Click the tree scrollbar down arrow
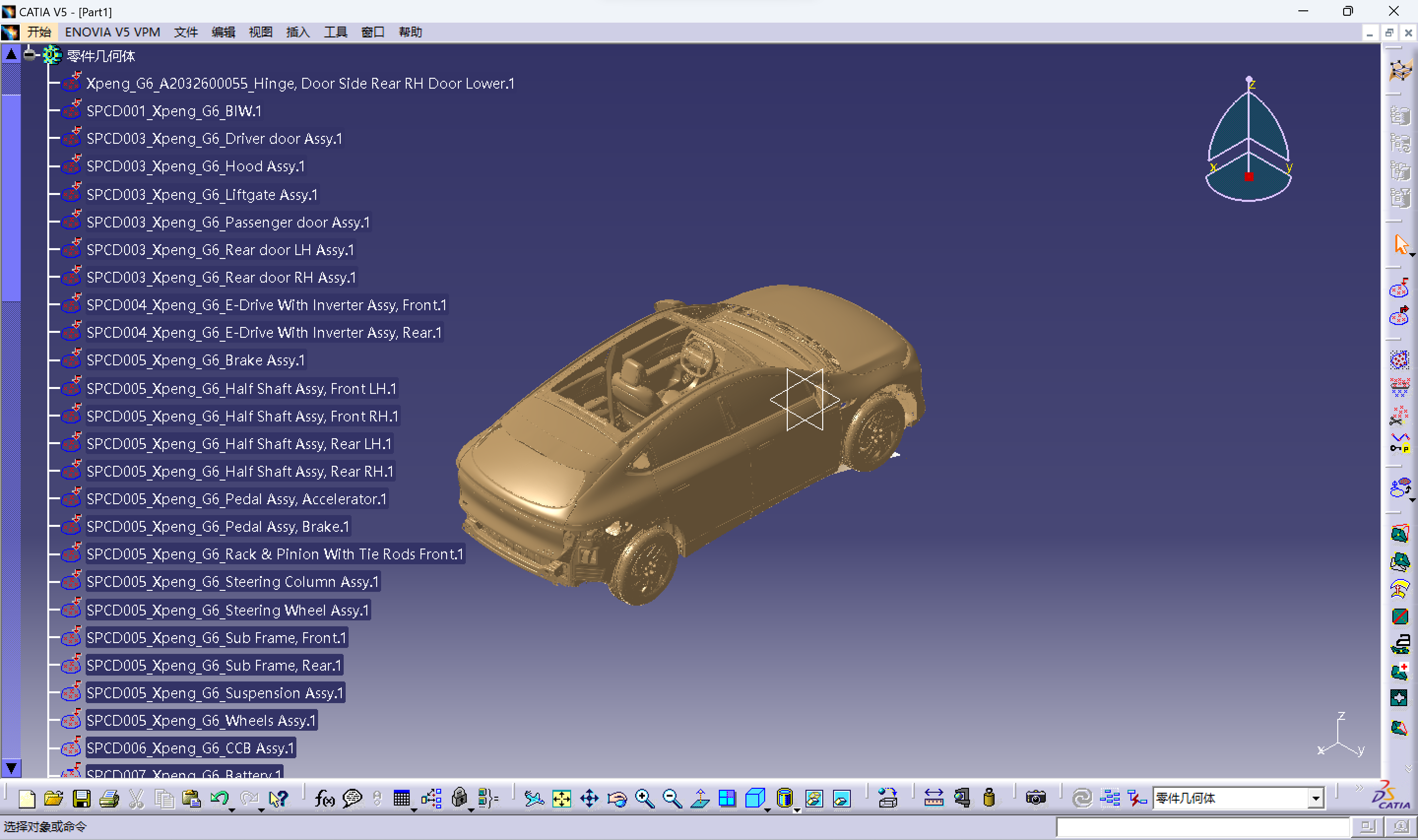Screen dimensions: 1418x840 [11, 768]
